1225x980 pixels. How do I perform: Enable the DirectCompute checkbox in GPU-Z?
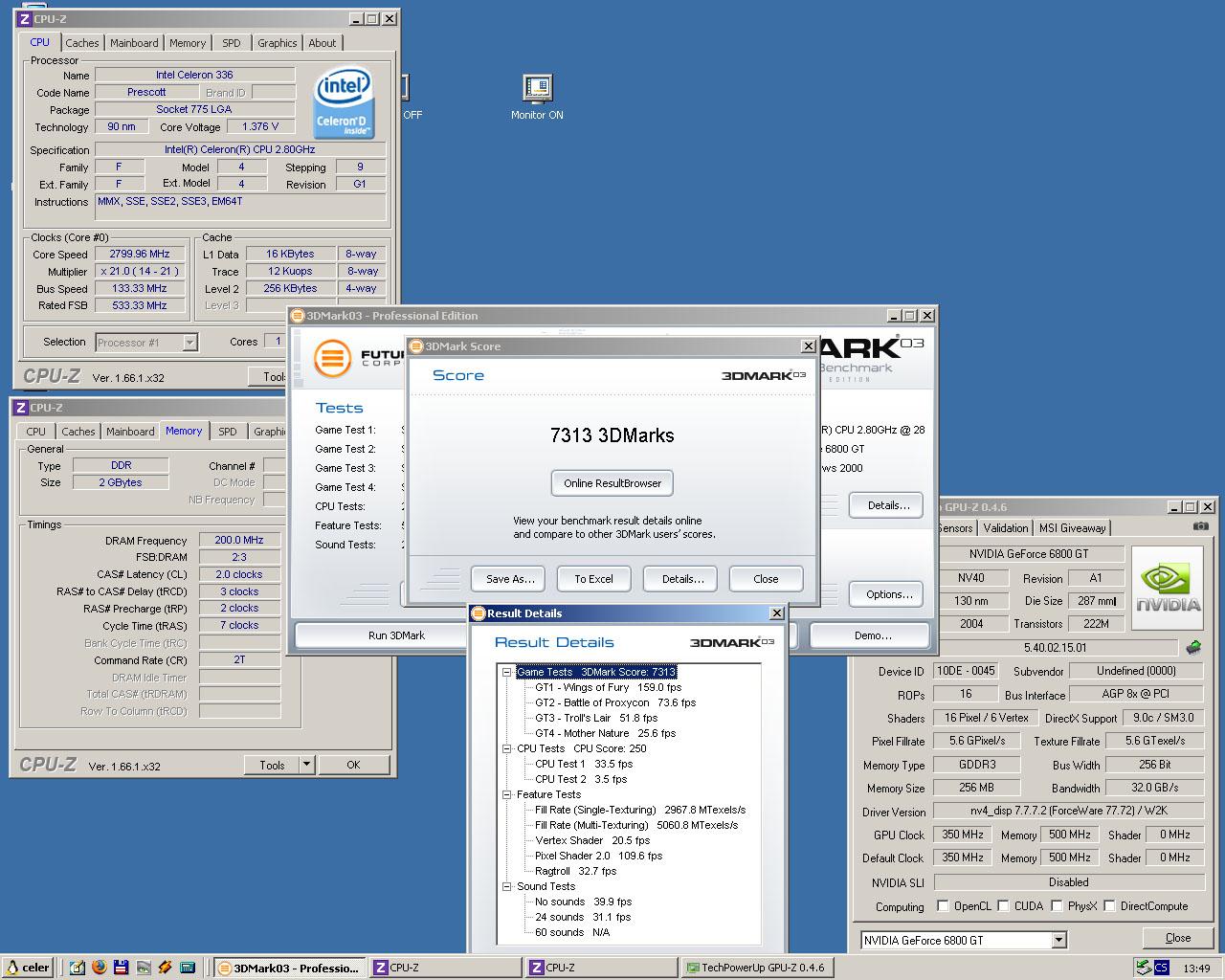1109,905
